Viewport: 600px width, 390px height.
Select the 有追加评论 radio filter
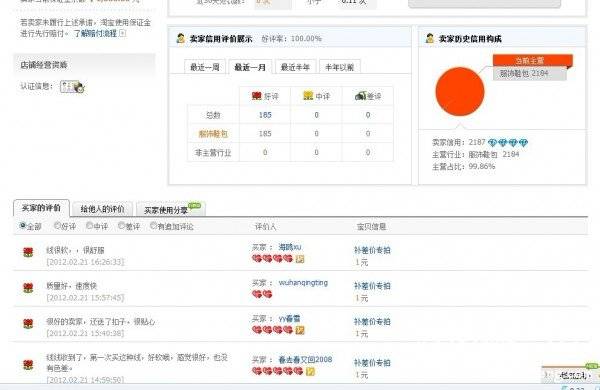tap(153, 226)
